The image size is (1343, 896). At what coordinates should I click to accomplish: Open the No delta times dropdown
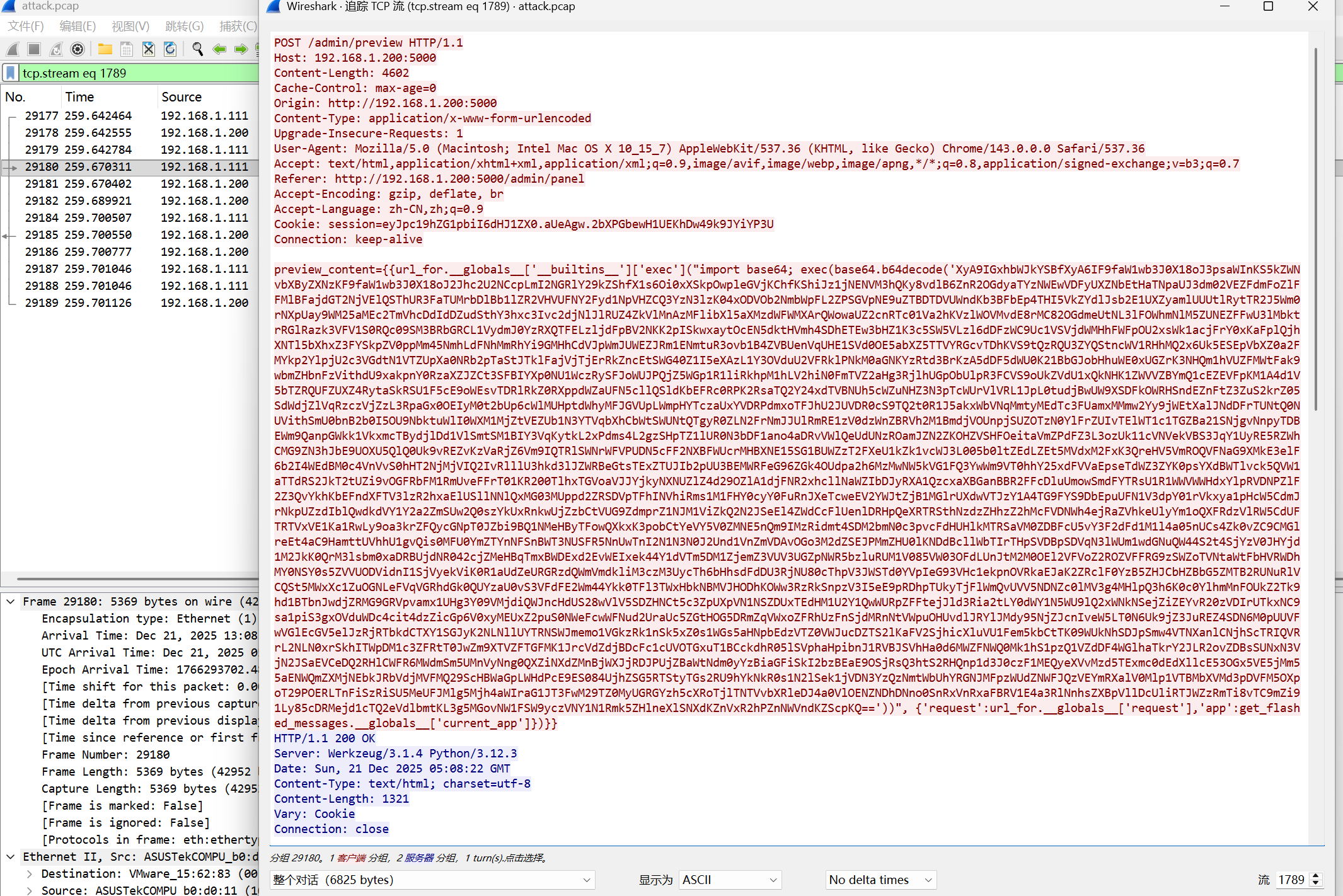pos(880,880)
